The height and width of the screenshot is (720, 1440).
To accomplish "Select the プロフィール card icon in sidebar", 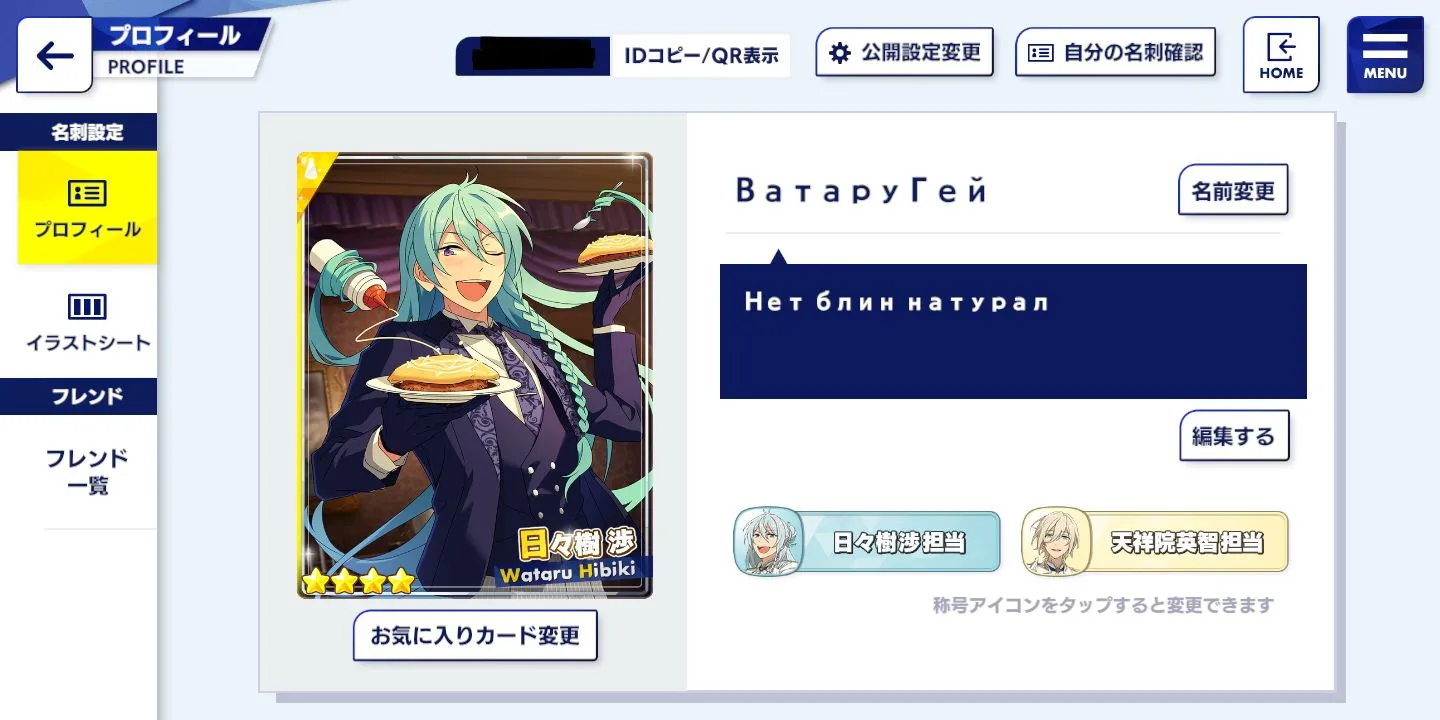I will 87,194.
